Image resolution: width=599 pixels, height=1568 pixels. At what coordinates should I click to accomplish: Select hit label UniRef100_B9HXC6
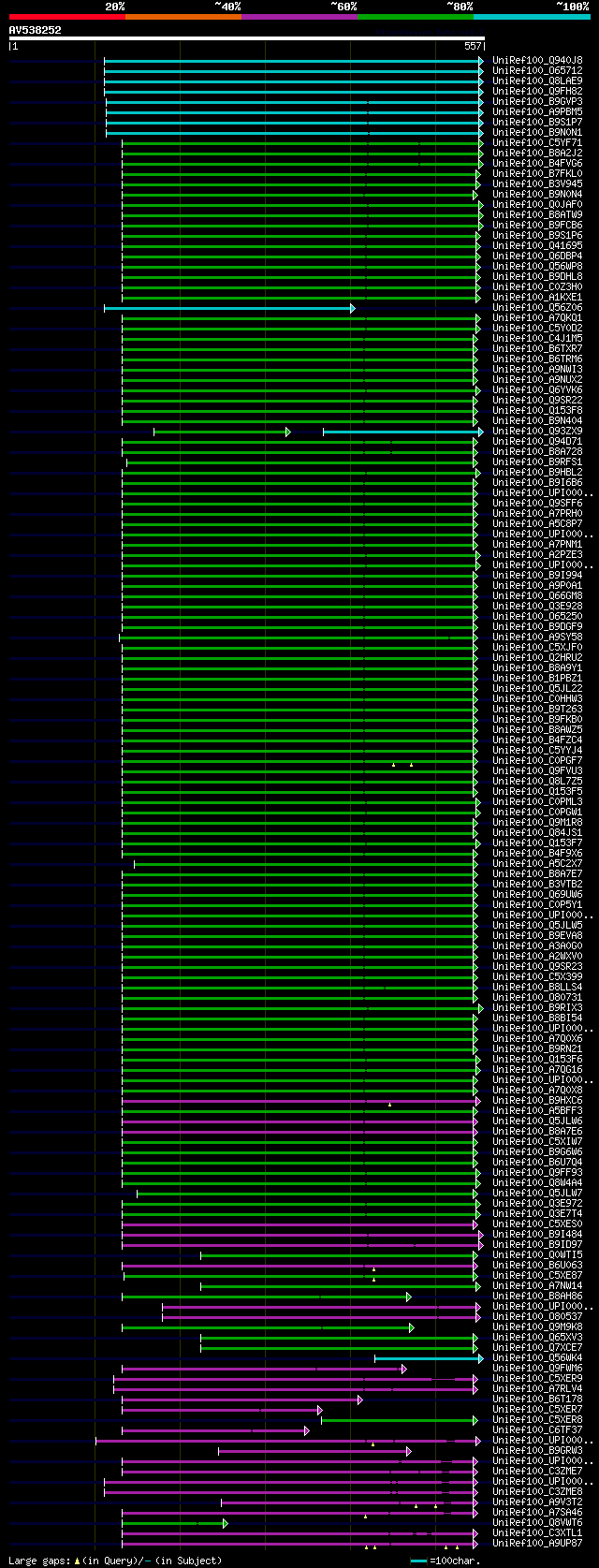coord(537,1100)
